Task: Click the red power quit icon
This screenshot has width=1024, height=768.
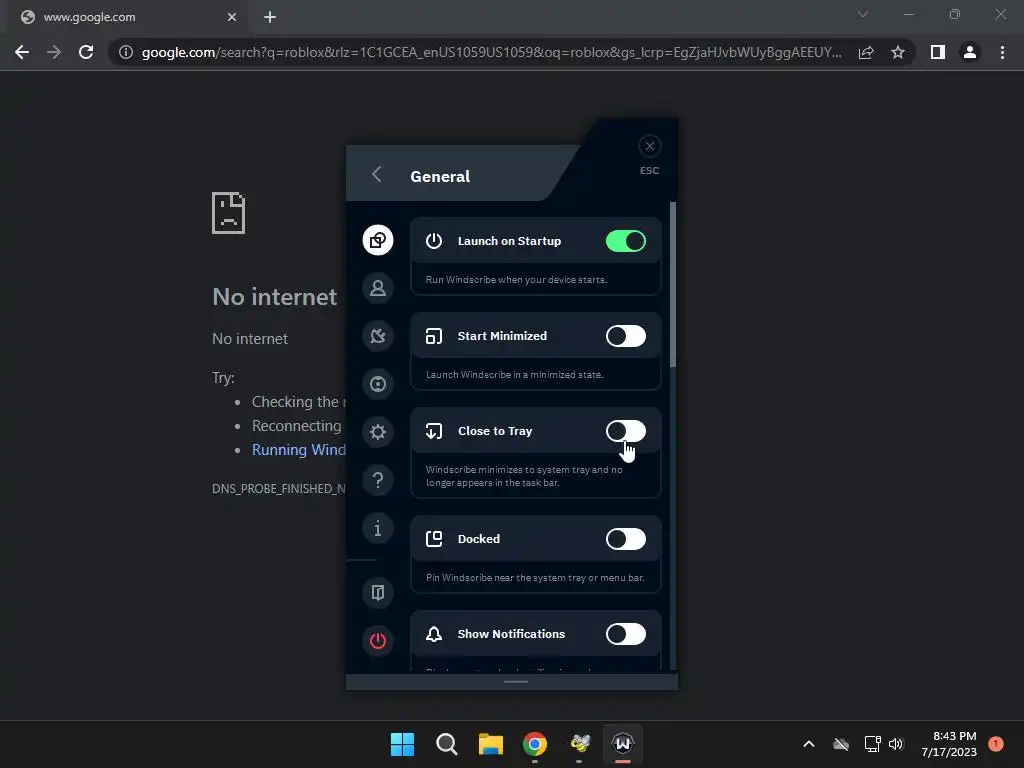Action: point(377,641)
